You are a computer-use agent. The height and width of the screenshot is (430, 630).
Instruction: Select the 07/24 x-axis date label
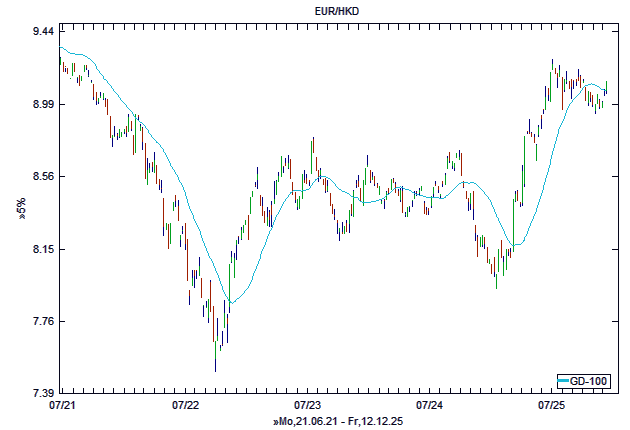point(430,406)
